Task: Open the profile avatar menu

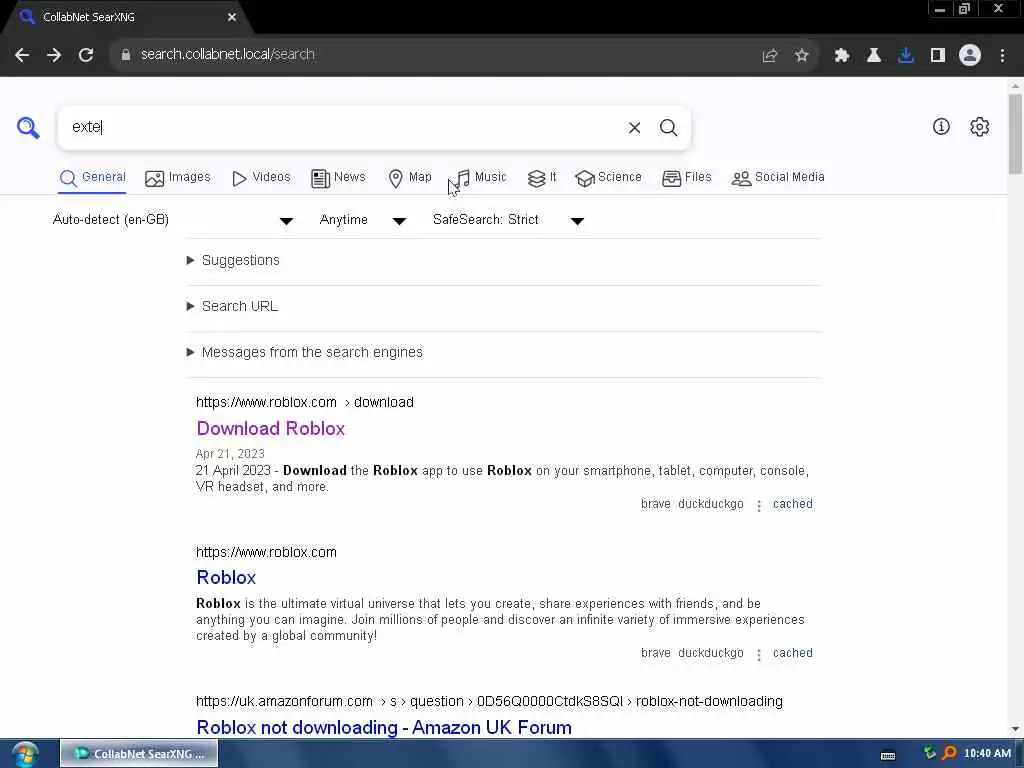Action: coord(970,55)
